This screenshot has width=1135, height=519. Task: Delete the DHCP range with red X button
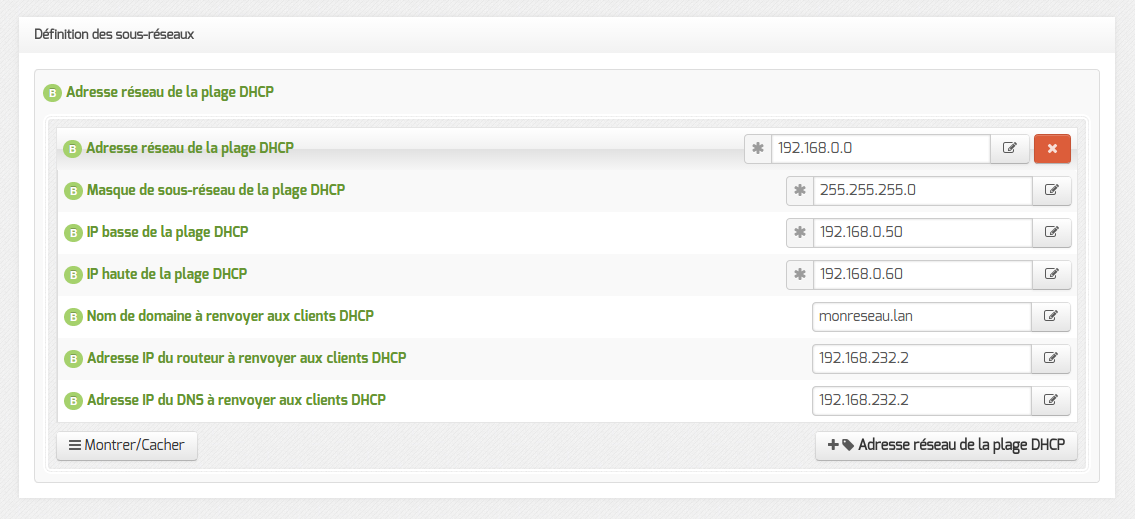click(x=1052, y=148)
